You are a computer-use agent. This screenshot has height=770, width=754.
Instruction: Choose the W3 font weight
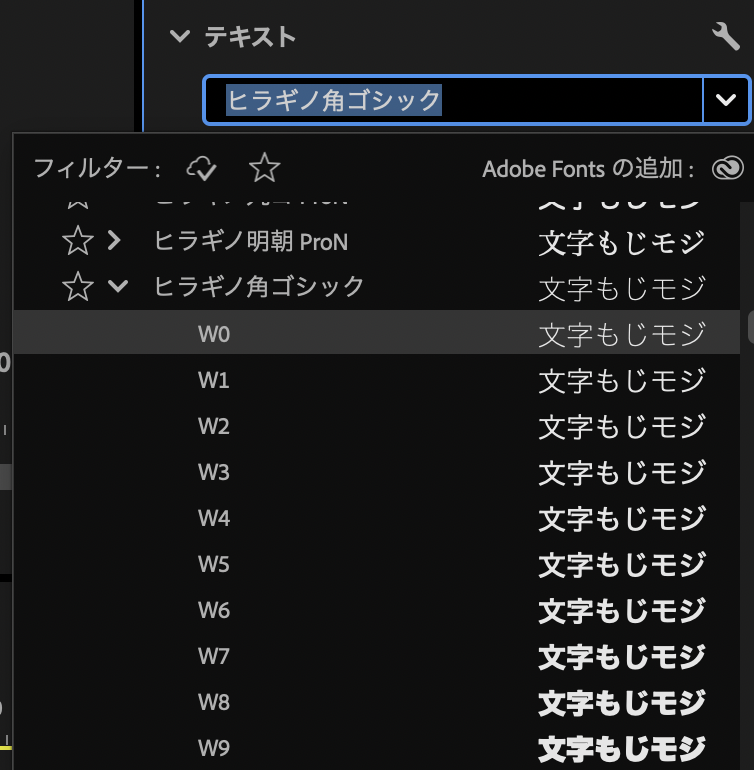(x=376, y=471)
